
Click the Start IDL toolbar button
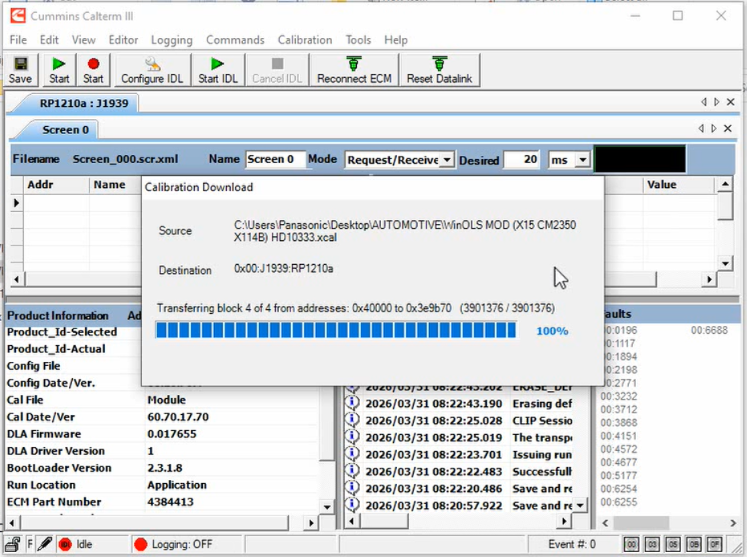coord(217,70)
